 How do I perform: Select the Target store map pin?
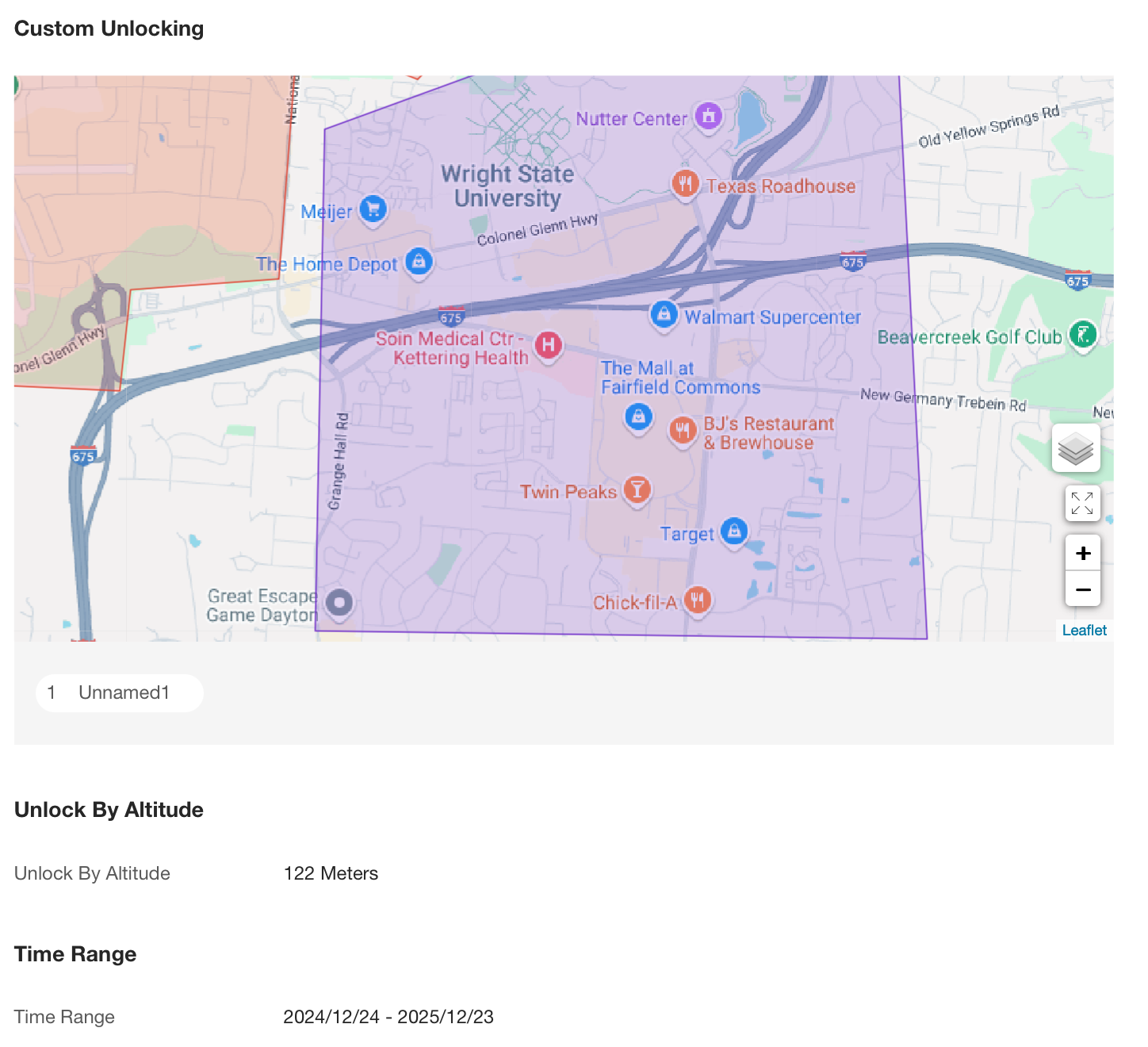pyautogui.click(x=735, y=532)
